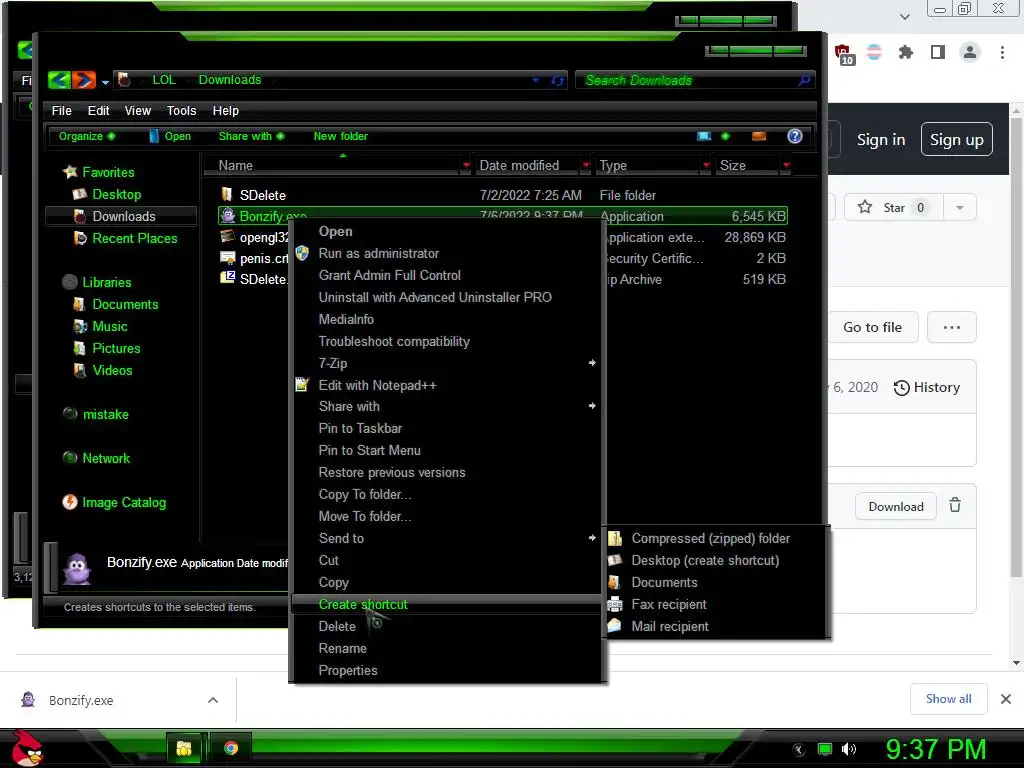
Task: Select Desktop under Favorites
Action: point(116,195)
